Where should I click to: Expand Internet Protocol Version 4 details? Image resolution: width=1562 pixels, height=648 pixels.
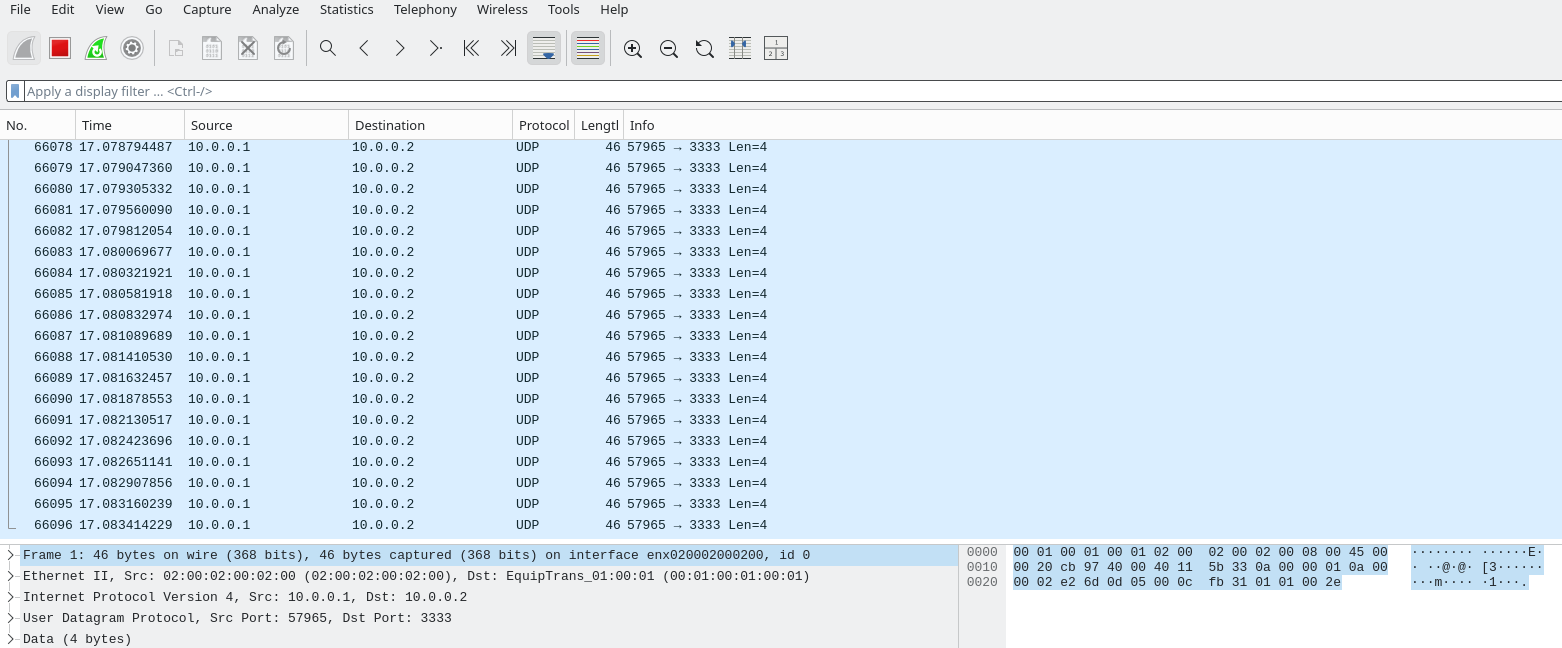[11, 597]
